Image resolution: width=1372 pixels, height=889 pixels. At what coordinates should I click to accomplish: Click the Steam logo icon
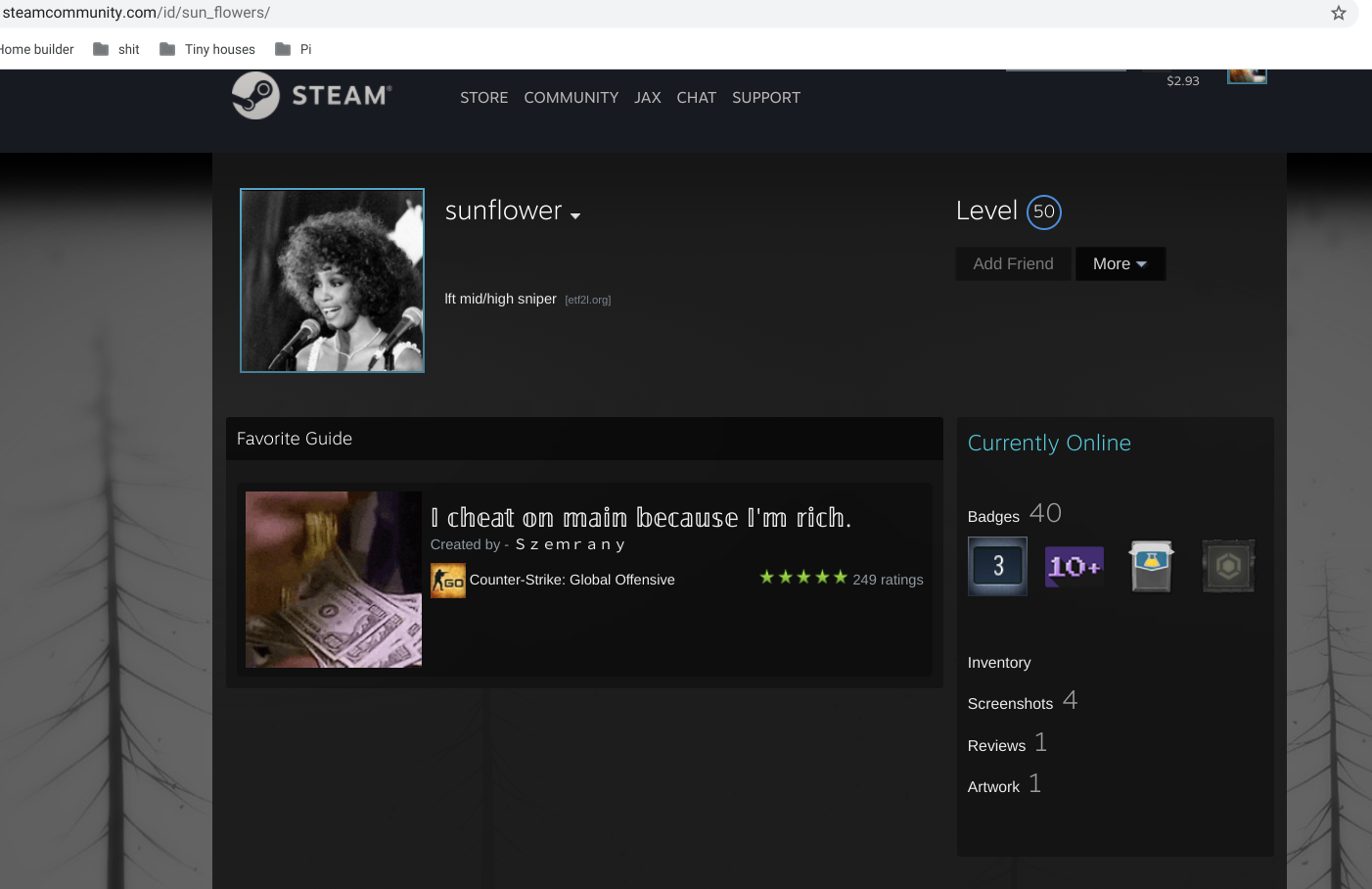tap(256, 95)
